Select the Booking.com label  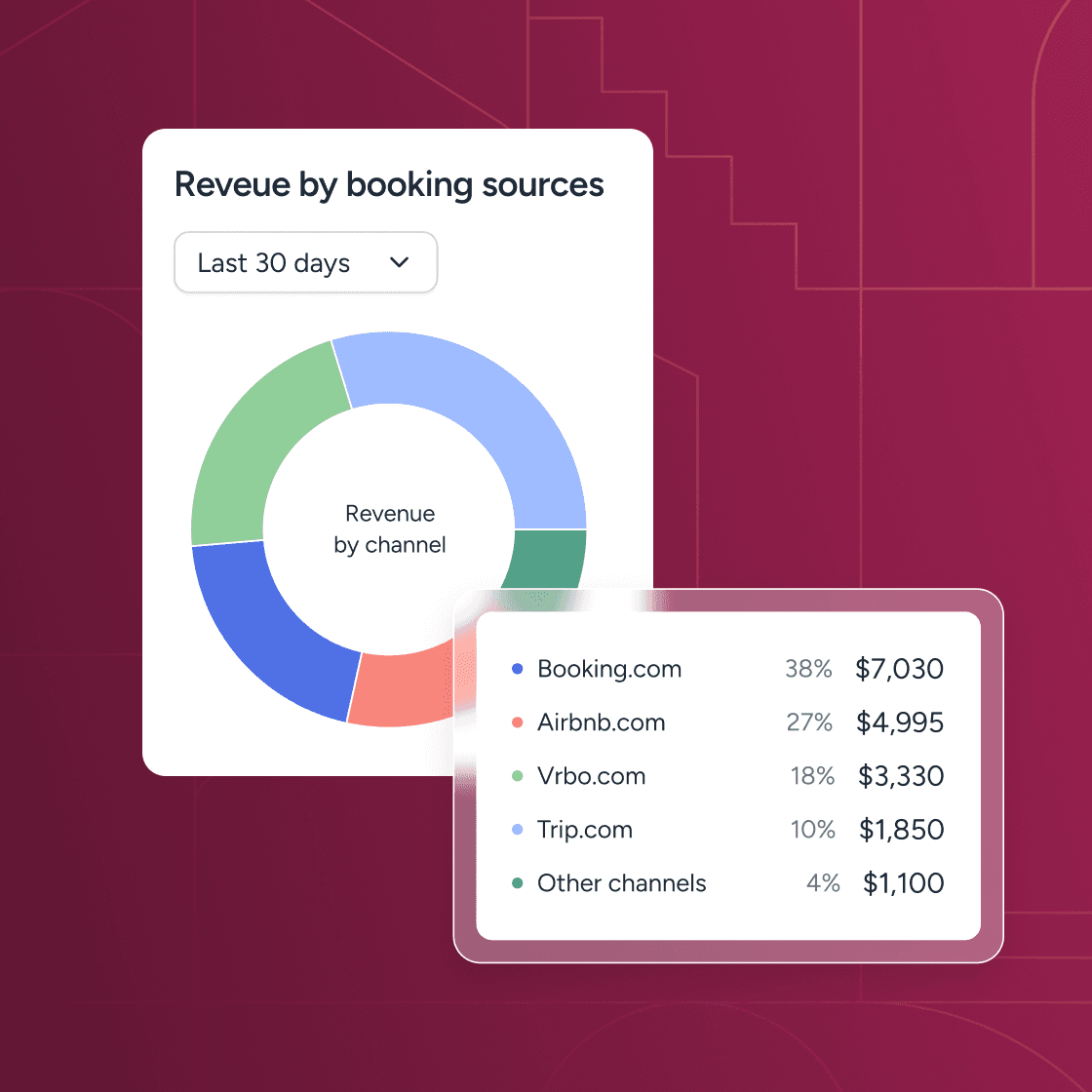[609, 669]
